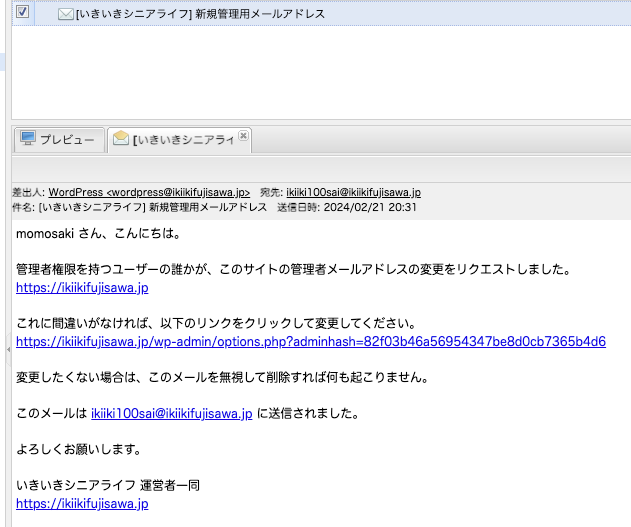Select message 新規管理用メールアドレス in the list

click(x=322, y=14)
